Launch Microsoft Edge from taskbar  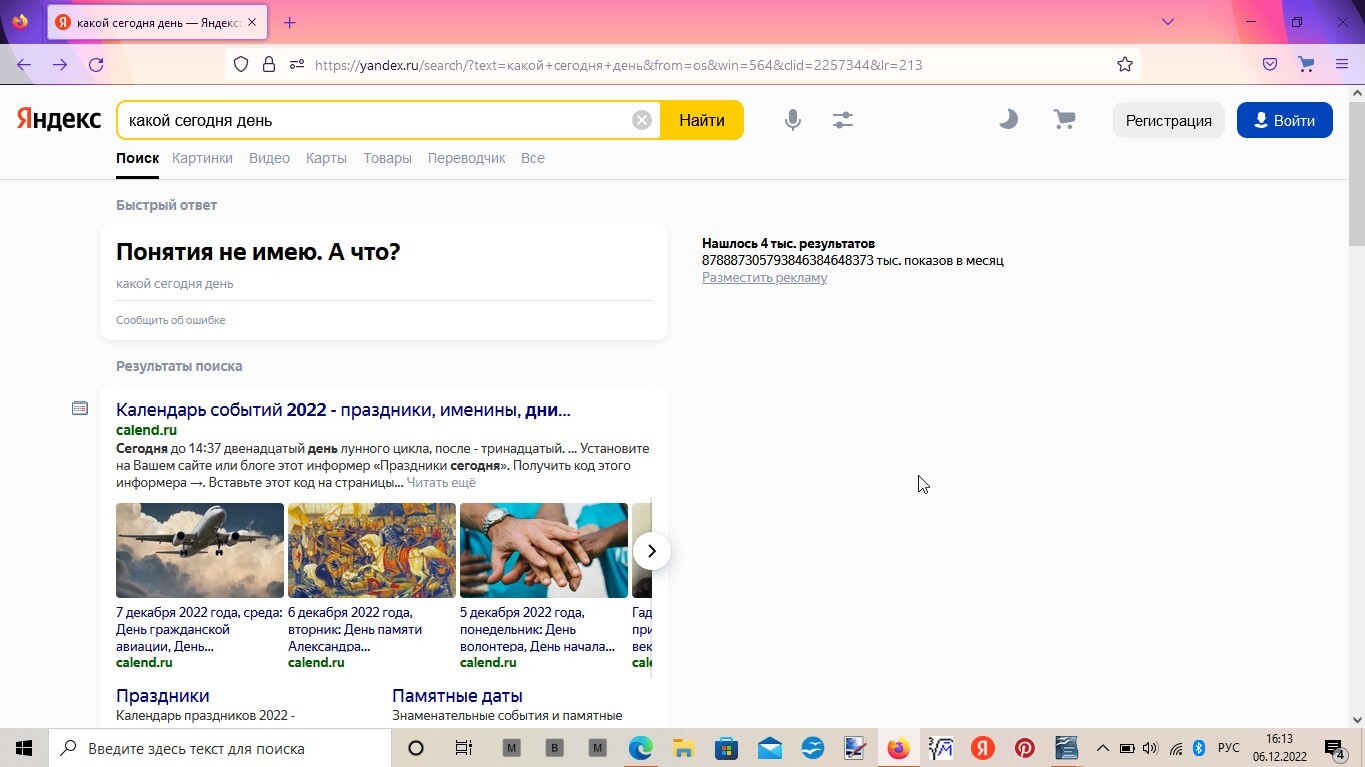click(x=640, y=748)
